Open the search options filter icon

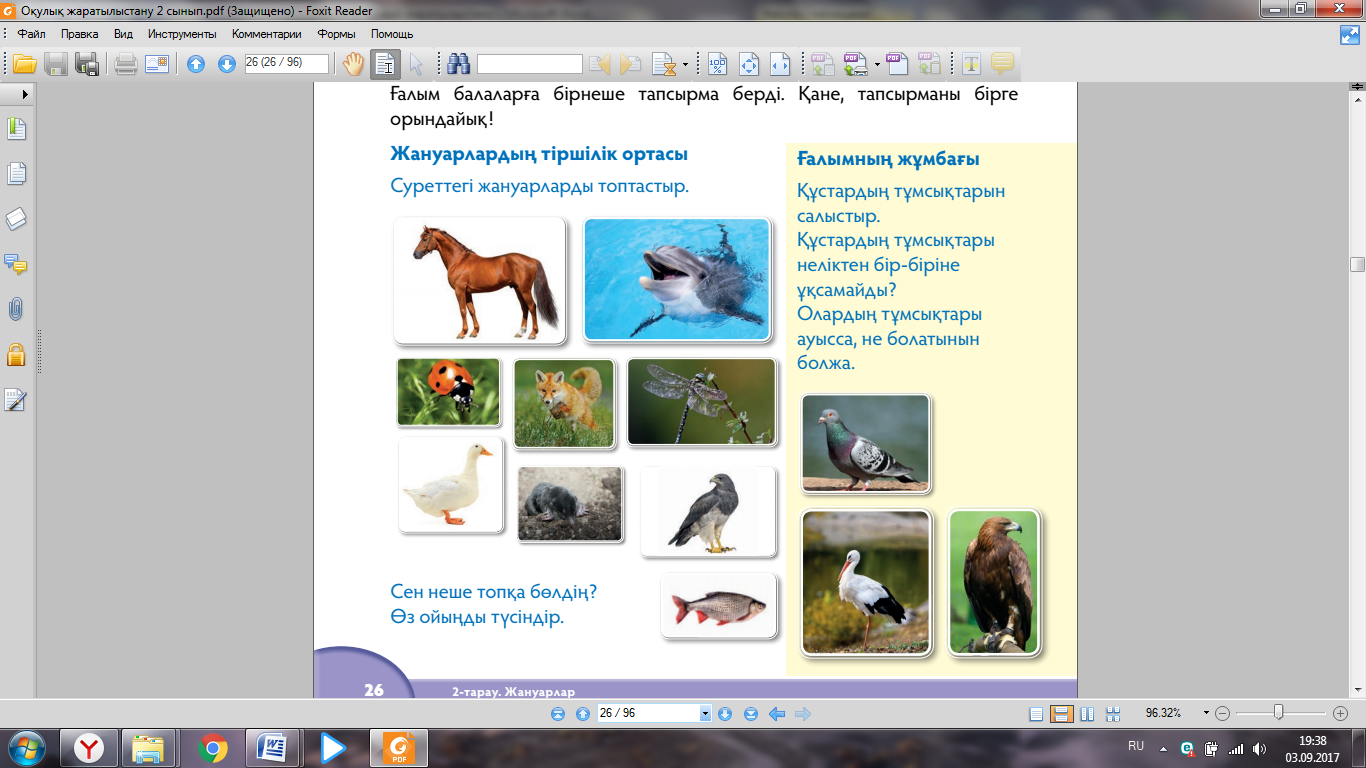click(x=663, y=64)
